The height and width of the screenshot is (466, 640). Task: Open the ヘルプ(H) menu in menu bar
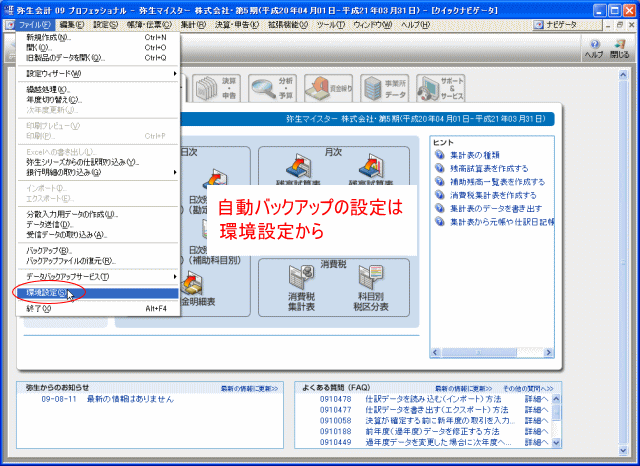[x=415, y=25]
